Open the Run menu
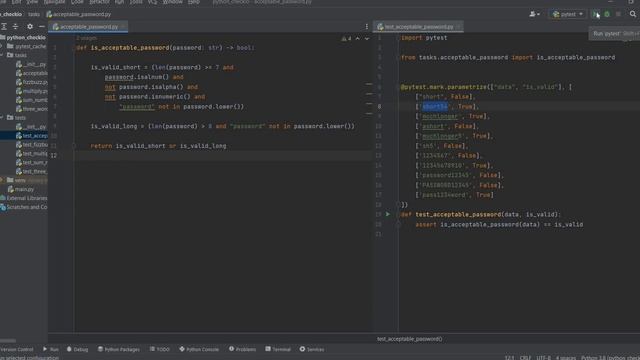The image size is (640, 360). [x=119, y=2]
